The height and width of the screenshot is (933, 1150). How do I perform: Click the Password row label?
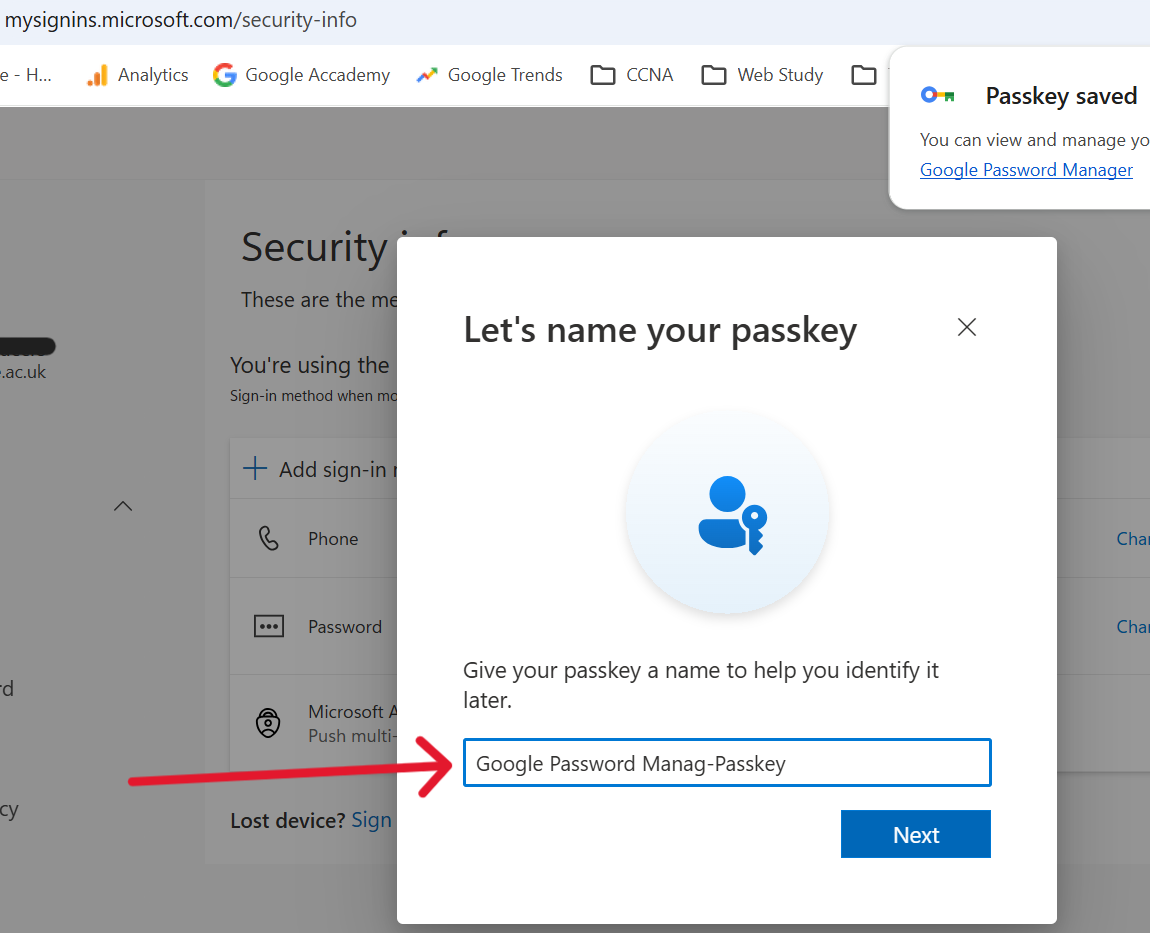(345, 627)
